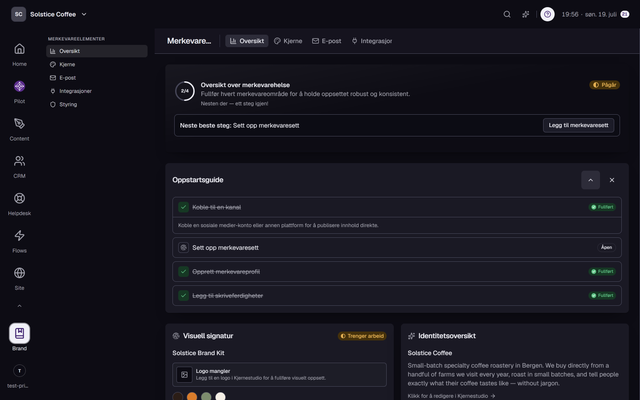Click the Fullført badge on Koble til en kanal
640x400 pixels.
pyautogui.click(x=602, y=207)
